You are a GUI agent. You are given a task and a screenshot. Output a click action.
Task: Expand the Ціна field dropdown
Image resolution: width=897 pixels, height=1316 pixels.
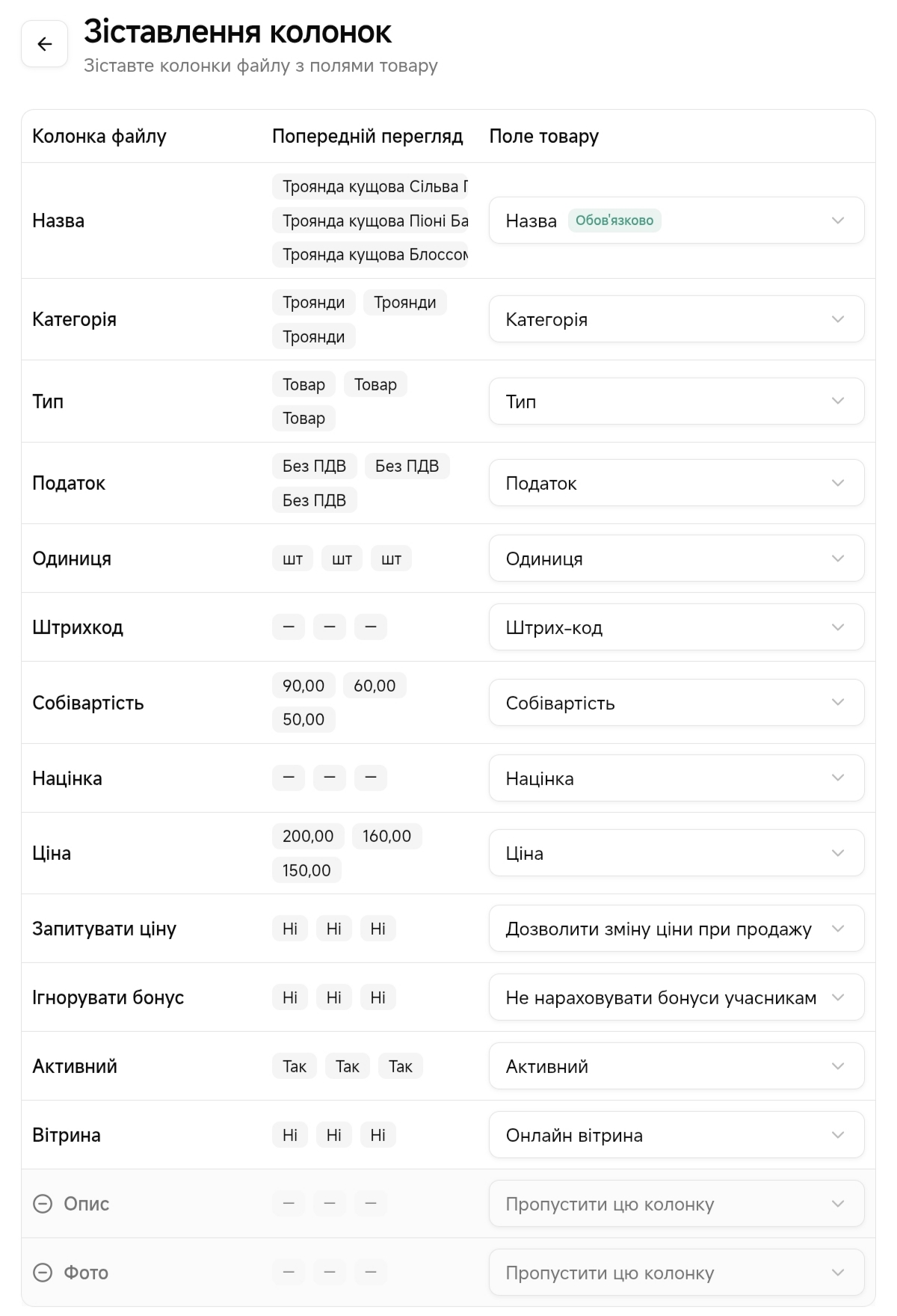676,853
